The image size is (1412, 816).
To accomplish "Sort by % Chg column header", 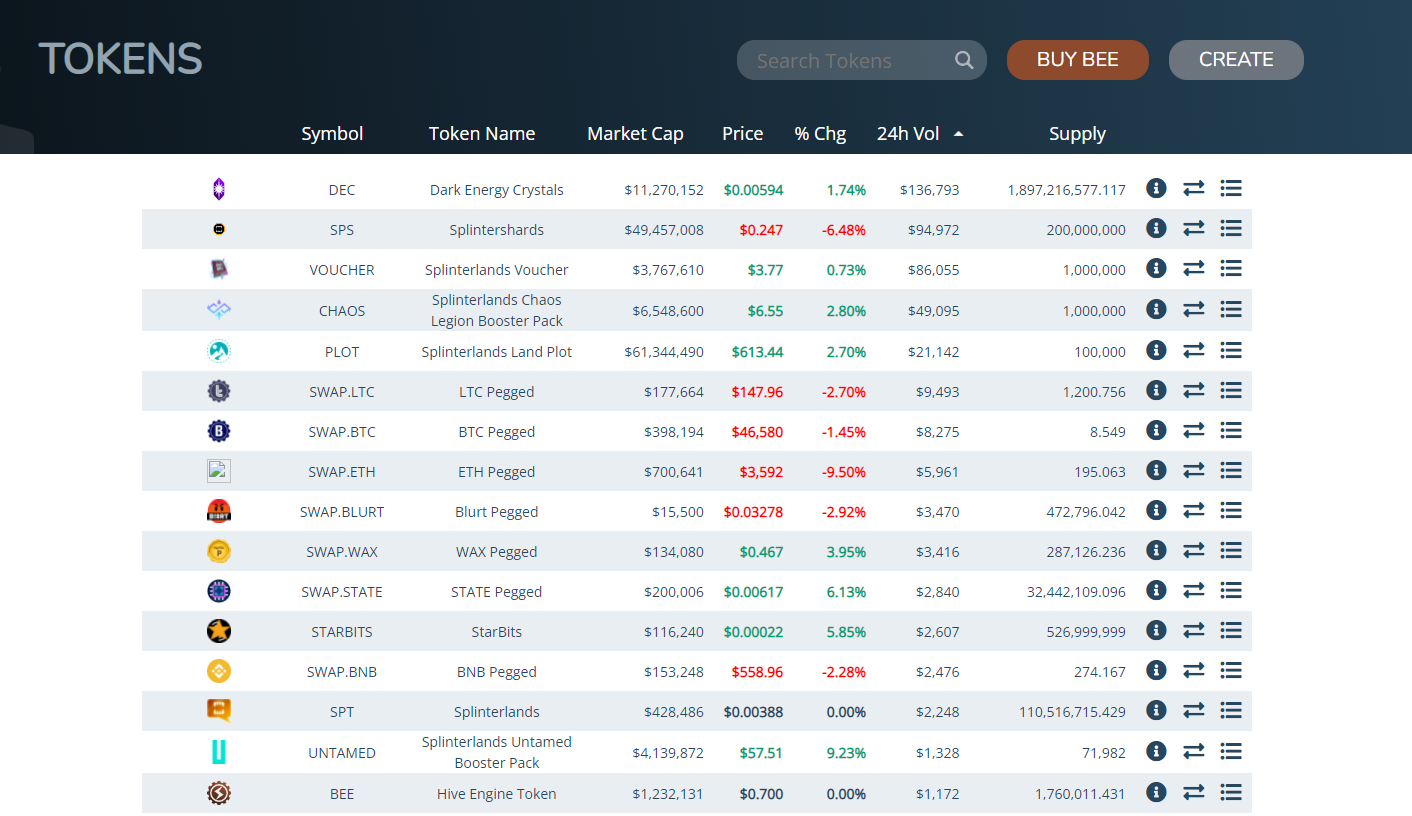I will point(820,134).
